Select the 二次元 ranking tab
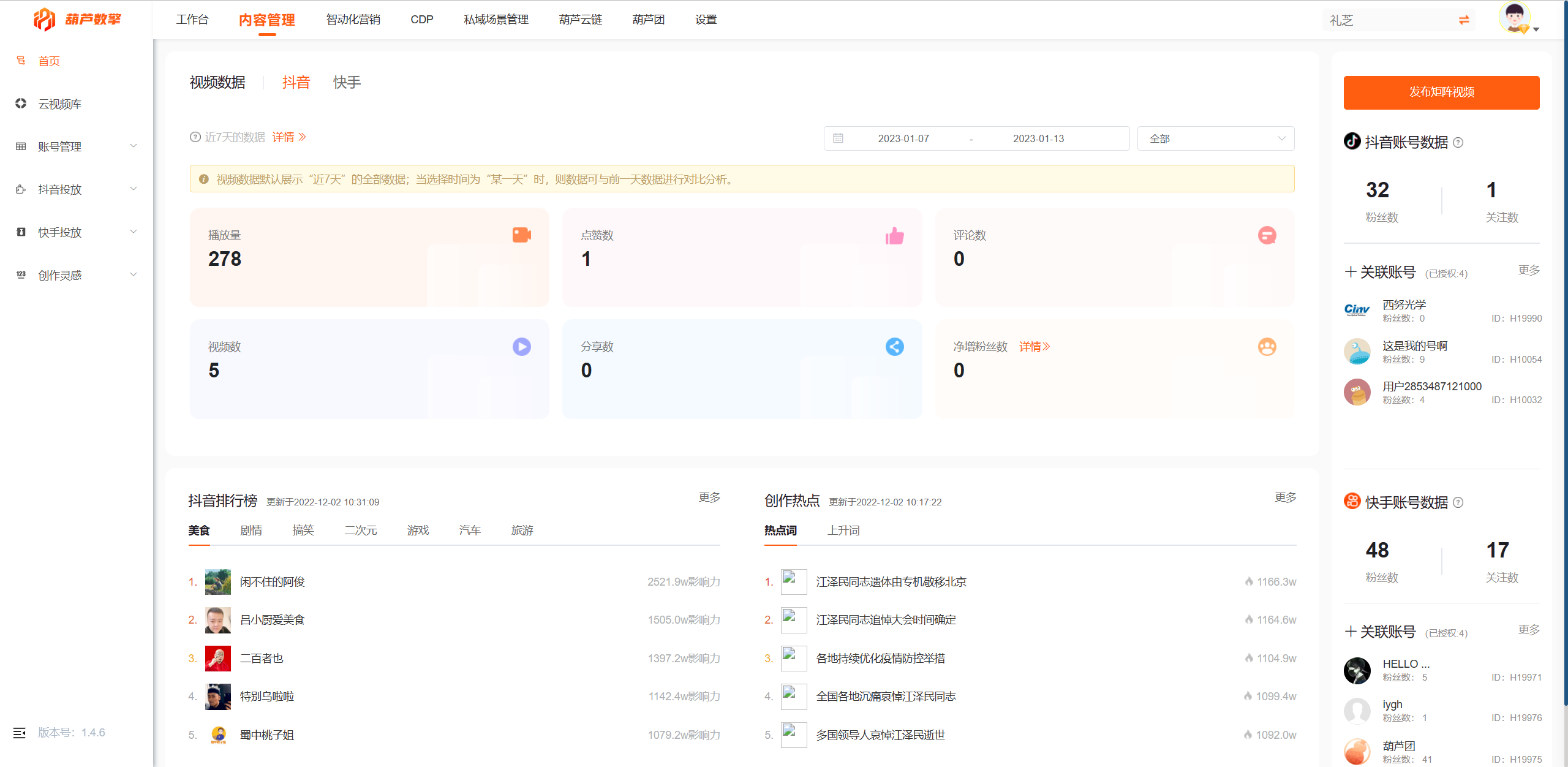 click(x=361, y=531)
